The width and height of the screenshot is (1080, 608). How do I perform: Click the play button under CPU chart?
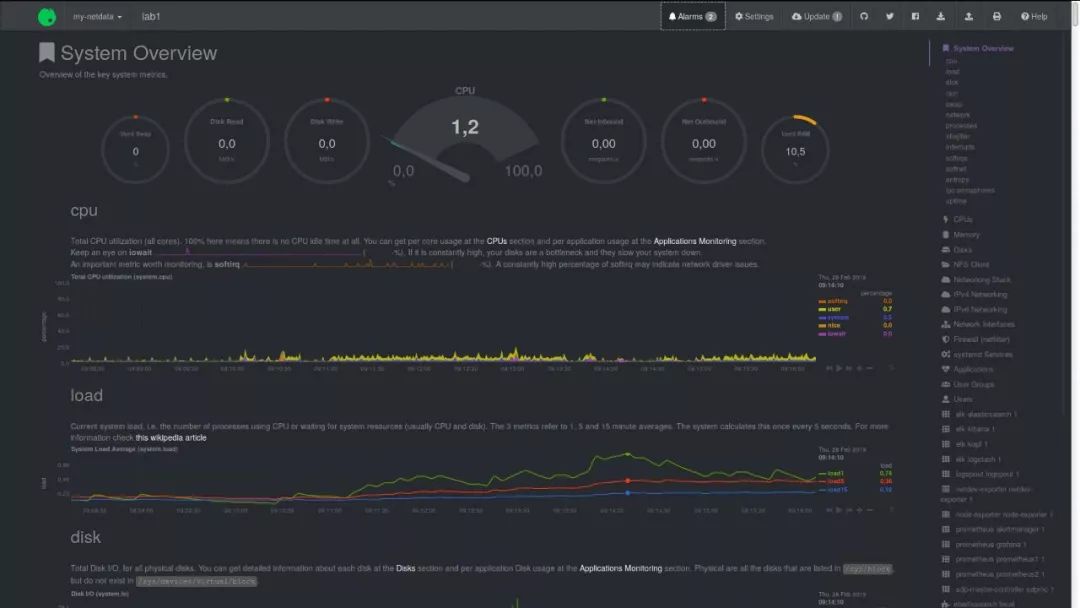click(x=839, y=368)
